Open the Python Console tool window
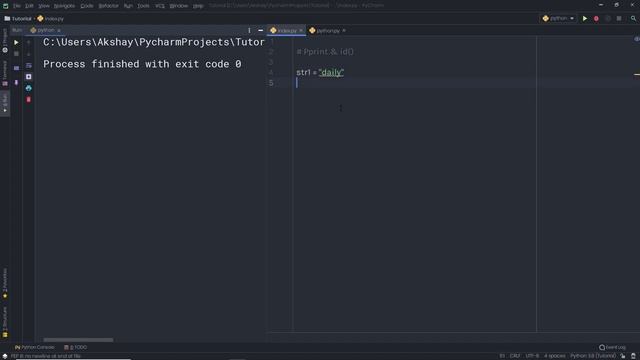Image resolution: width=640 pixels, height=360 pixels. tap(34, 347)
